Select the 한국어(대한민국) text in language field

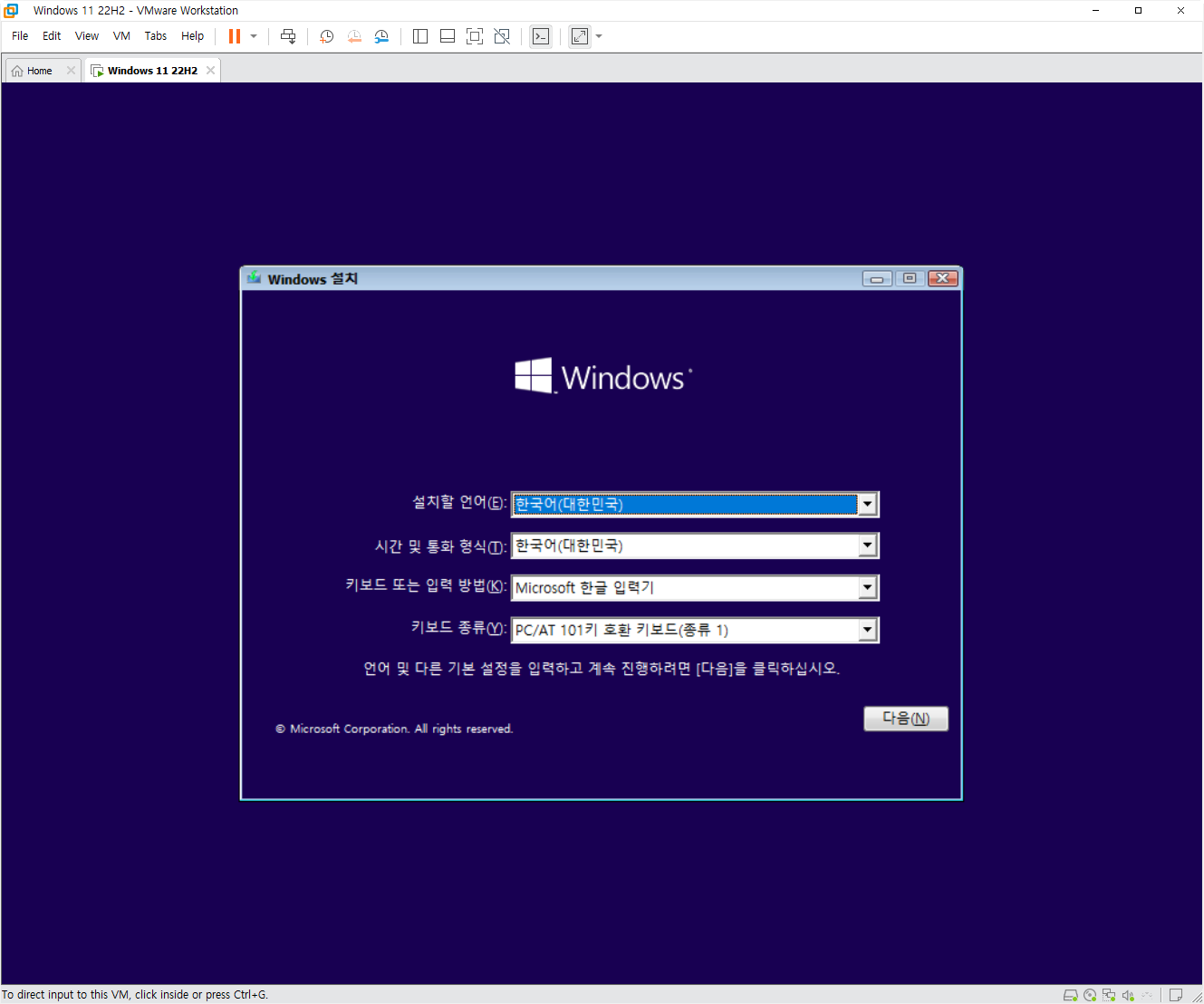[x=569, y=504]
